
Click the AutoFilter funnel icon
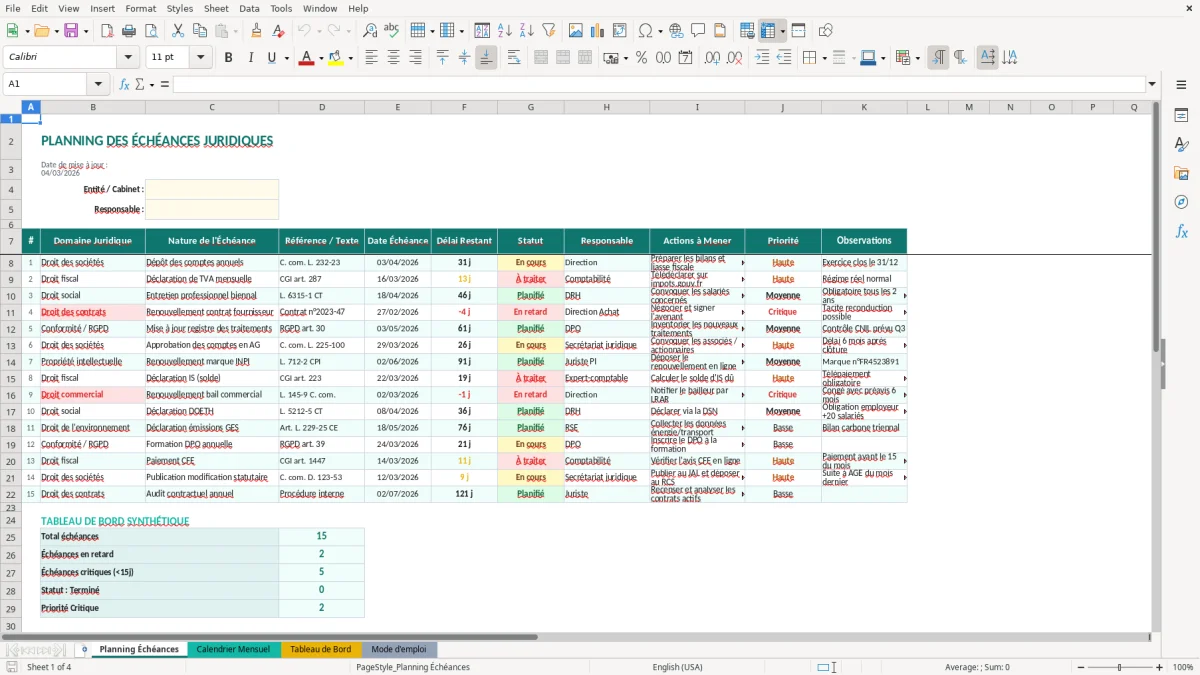click(549, 31)
